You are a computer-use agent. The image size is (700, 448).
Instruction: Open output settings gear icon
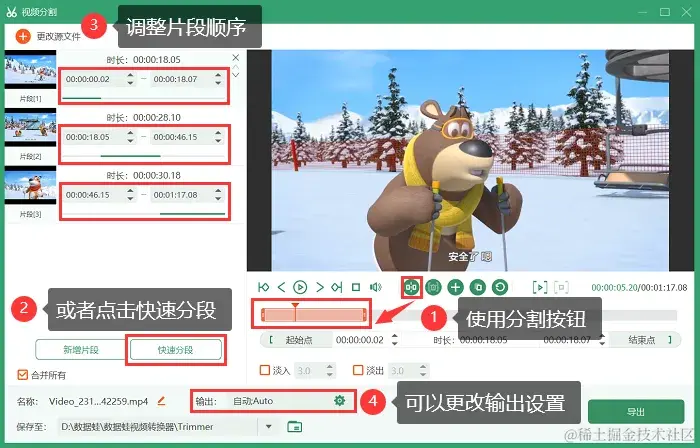pos(339,400)
